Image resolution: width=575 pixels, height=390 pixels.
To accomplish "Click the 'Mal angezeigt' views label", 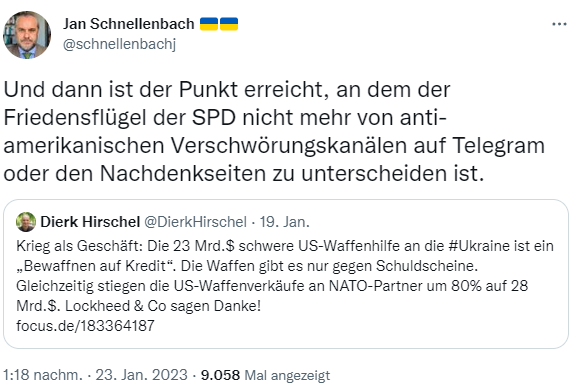I will (287, 376).
